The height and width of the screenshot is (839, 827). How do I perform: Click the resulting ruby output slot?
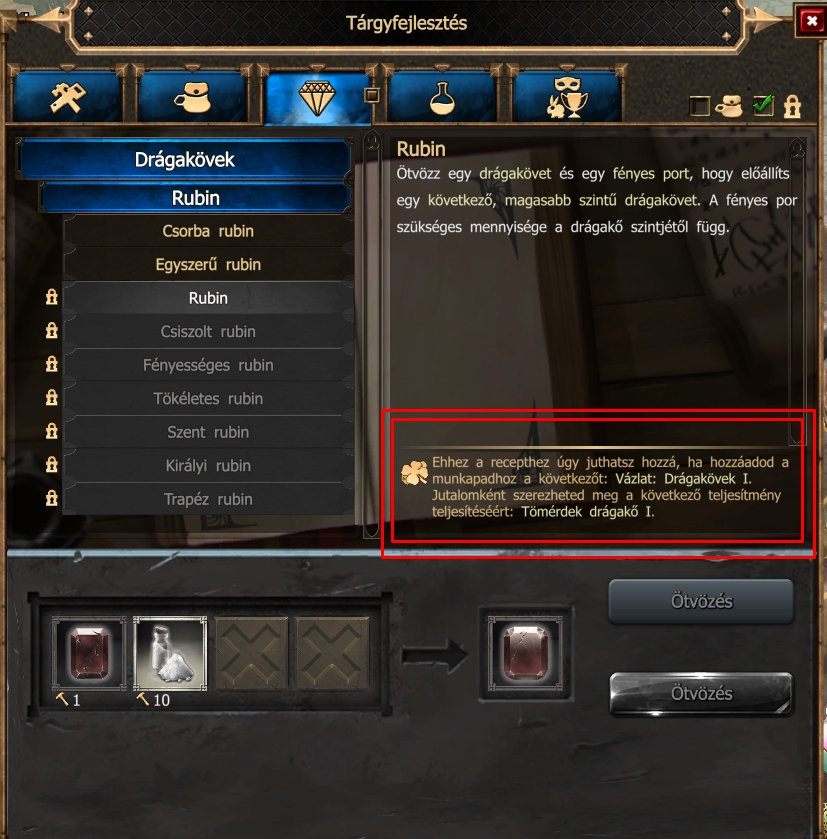click(526, 652)
